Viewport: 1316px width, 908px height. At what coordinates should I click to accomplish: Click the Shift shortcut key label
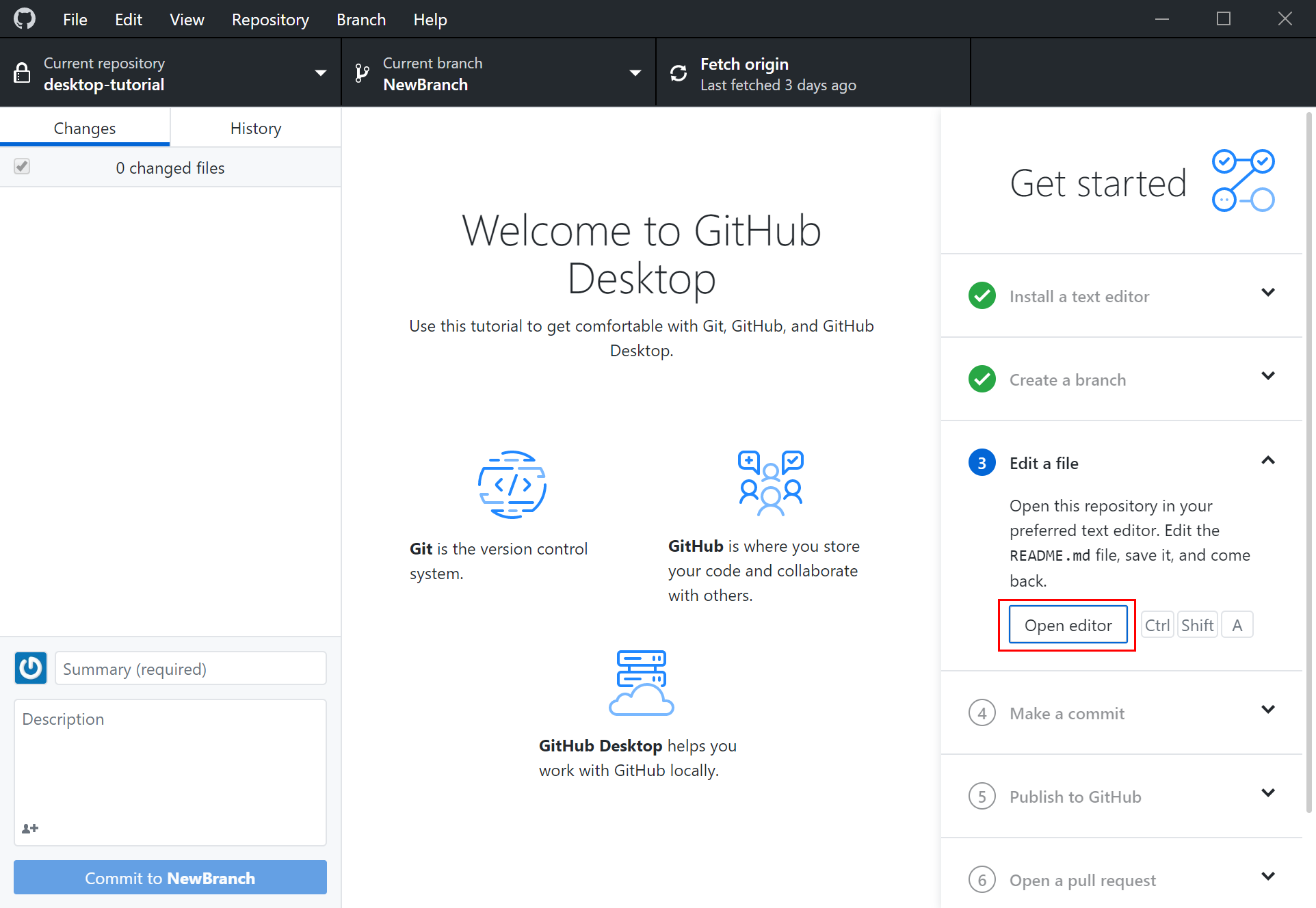tap(1197, 625)
